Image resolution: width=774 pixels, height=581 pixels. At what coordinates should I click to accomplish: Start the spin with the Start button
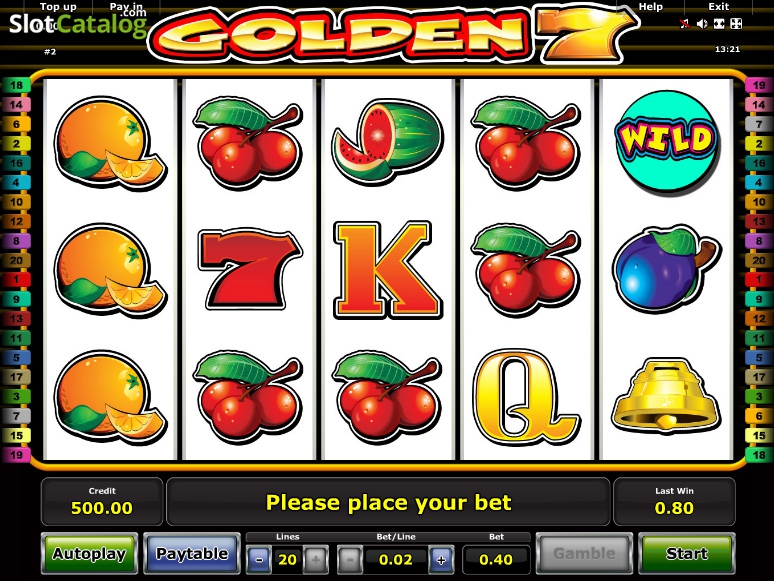[x=687, y=553]
